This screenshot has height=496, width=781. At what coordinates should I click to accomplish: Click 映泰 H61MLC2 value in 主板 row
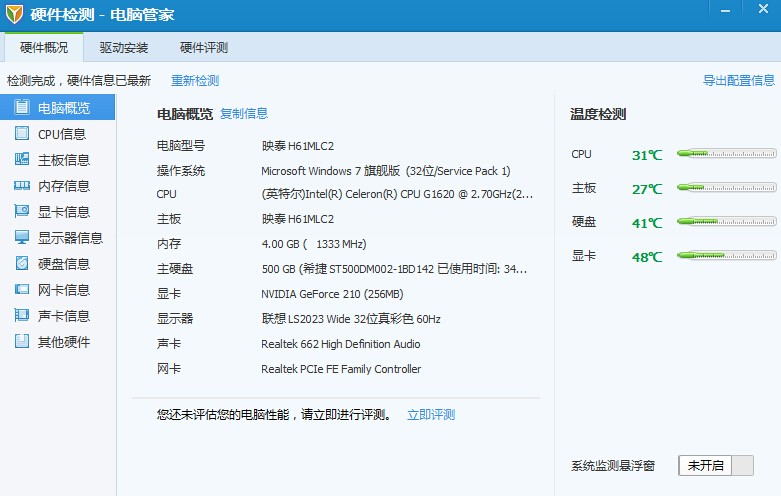pos(298,219)
